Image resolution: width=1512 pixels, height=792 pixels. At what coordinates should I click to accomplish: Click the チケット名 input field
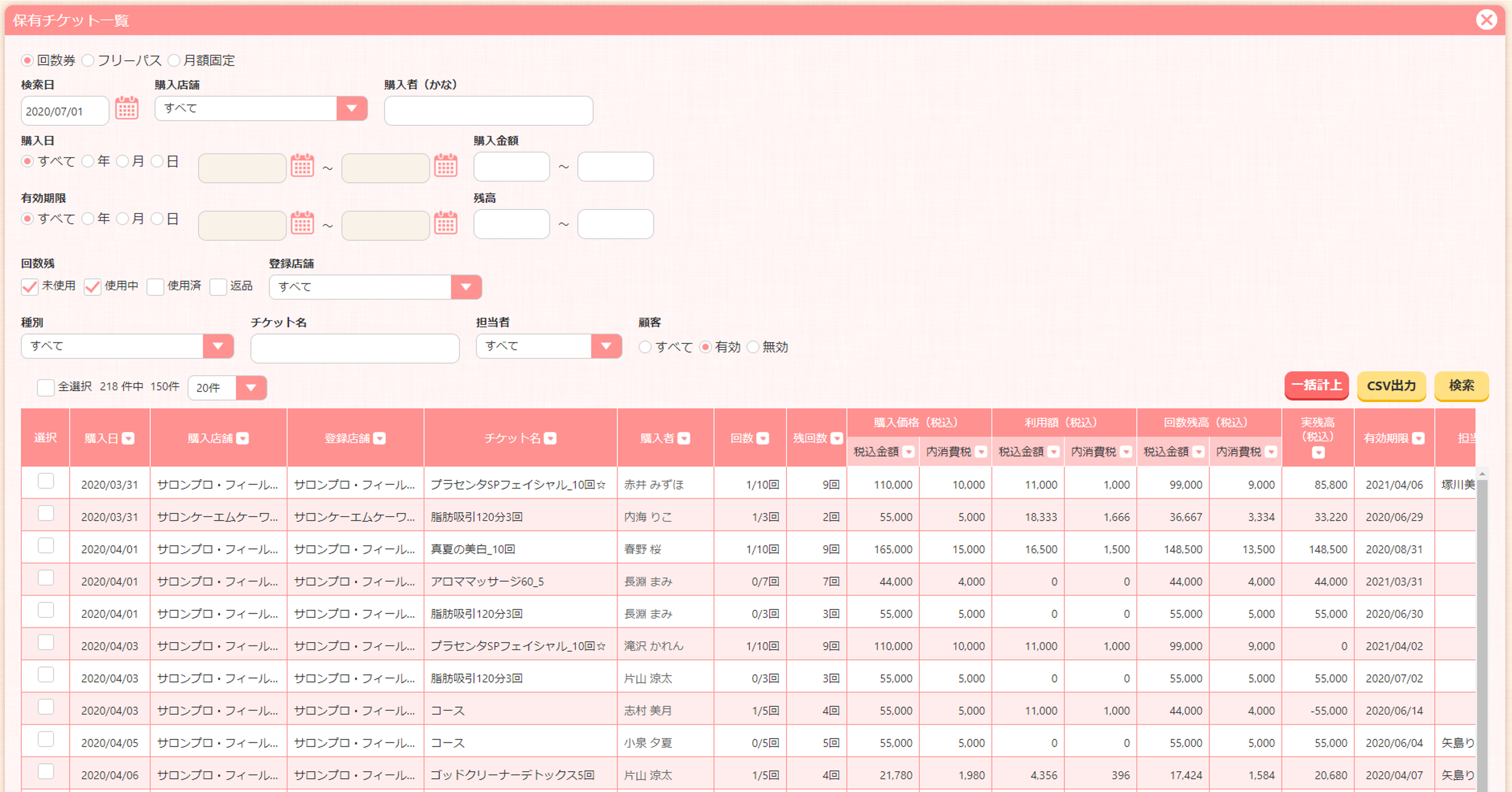point(354,348)
